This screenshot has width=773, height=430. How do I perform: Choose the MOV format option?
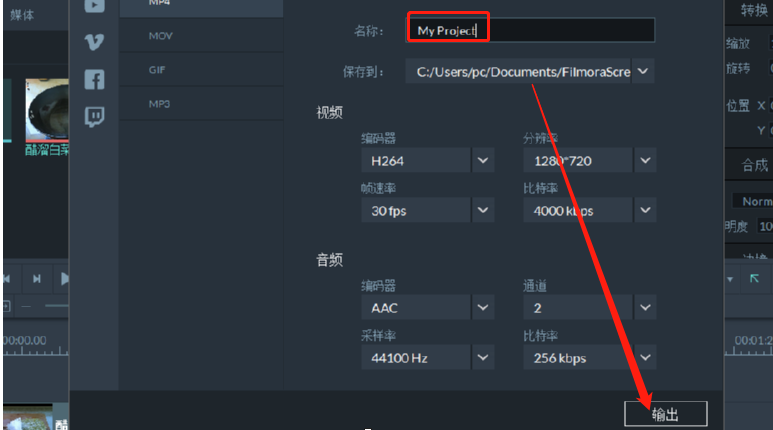point(161,35)
